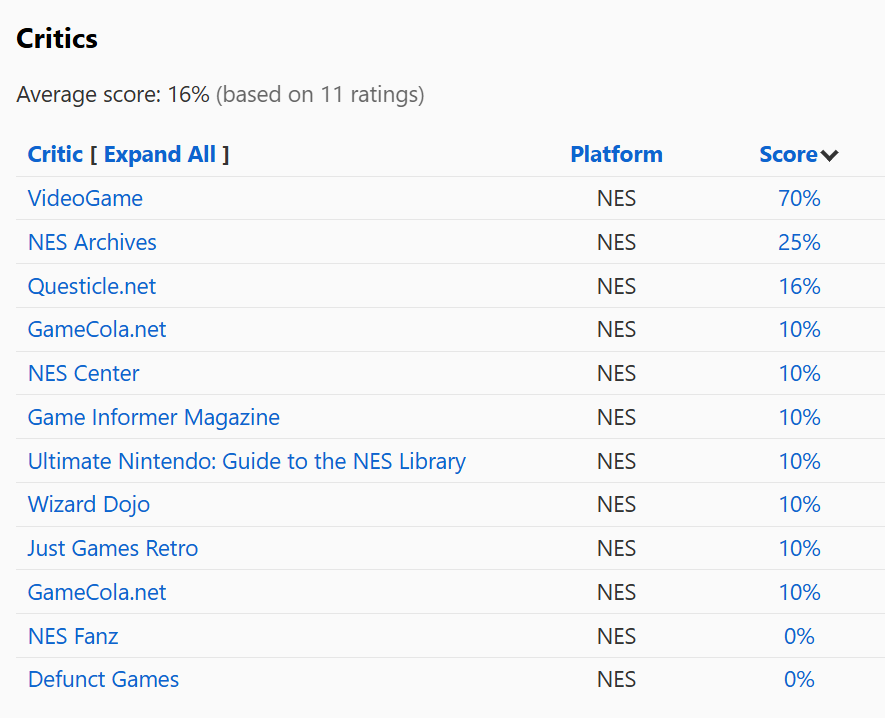The height and width of the screenshot is (718, 885).
Task: Select Just Games Retro critic
Action: point(113,548)
